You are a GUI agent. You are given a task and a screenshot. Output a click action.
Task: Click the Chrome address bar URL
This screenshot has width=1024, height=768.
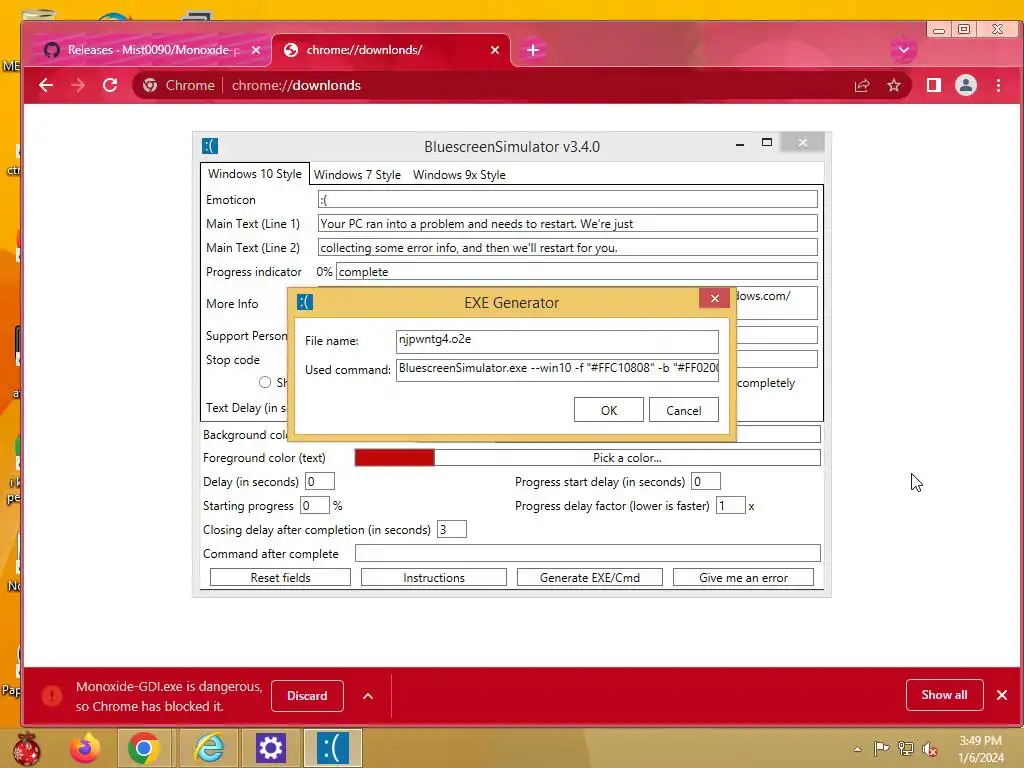pos(296,86)
